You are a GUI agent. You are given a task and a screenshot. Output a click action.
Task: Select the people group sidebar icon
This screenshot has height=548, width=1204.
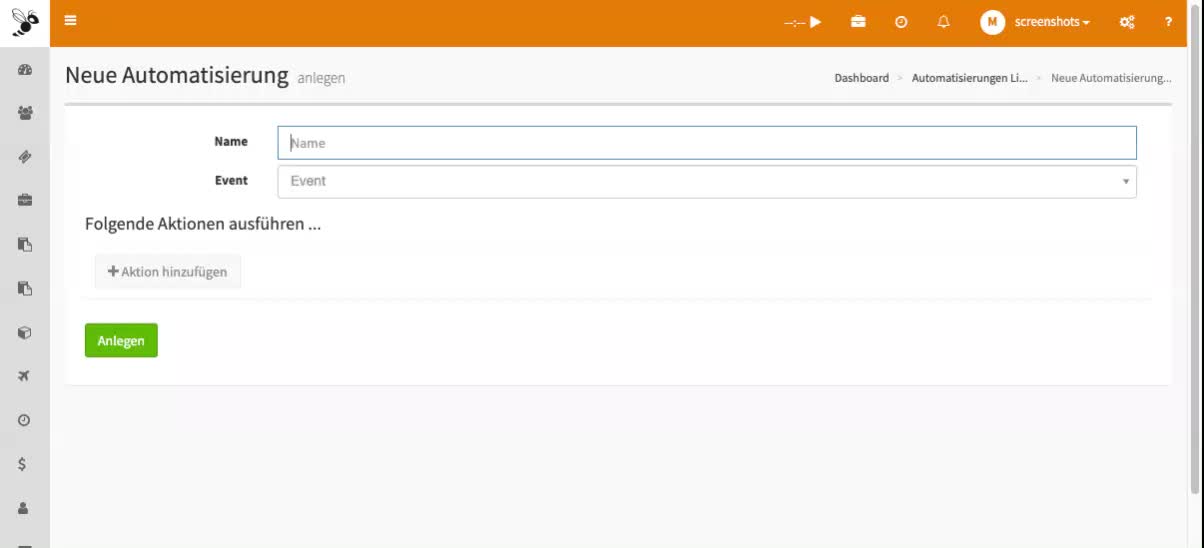[25, 113]
